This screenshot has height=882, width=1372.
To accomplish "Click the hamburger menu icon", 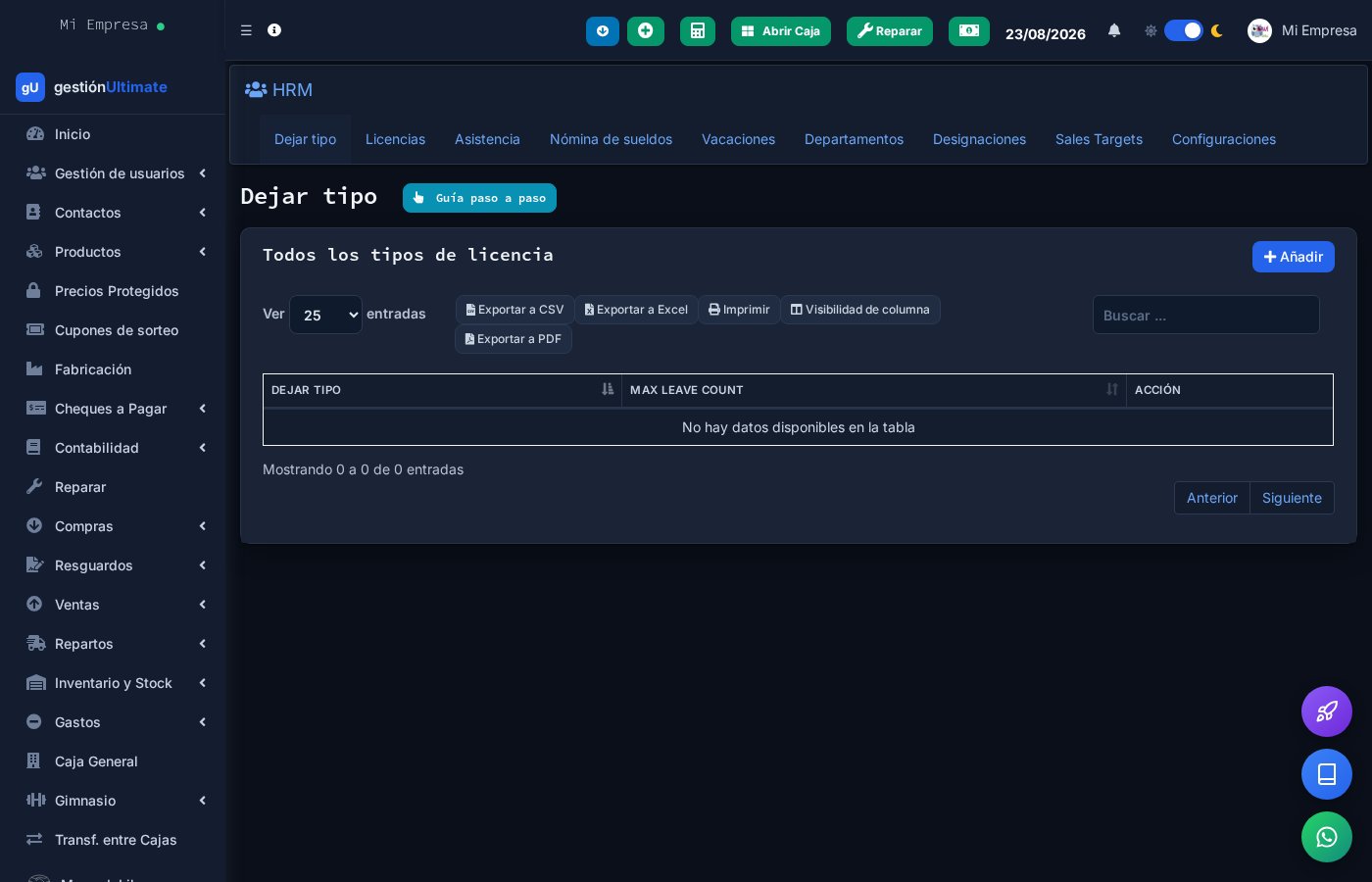I will tap(246, 30).
